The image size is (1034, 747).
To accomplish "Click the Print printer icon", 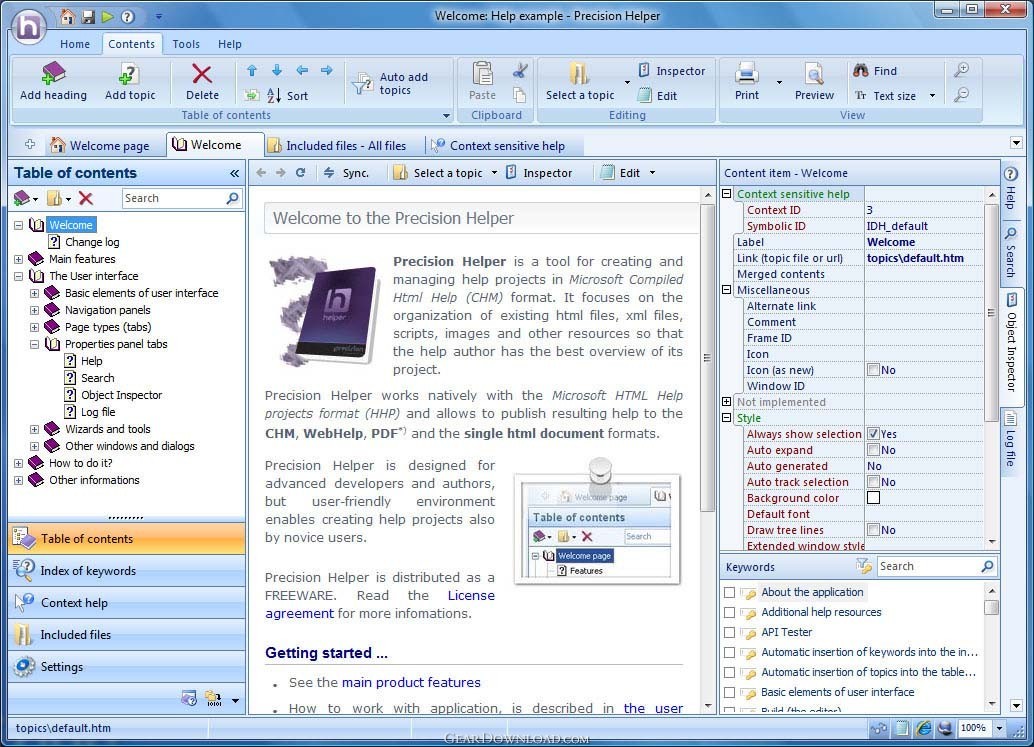I will pos(746,73).
